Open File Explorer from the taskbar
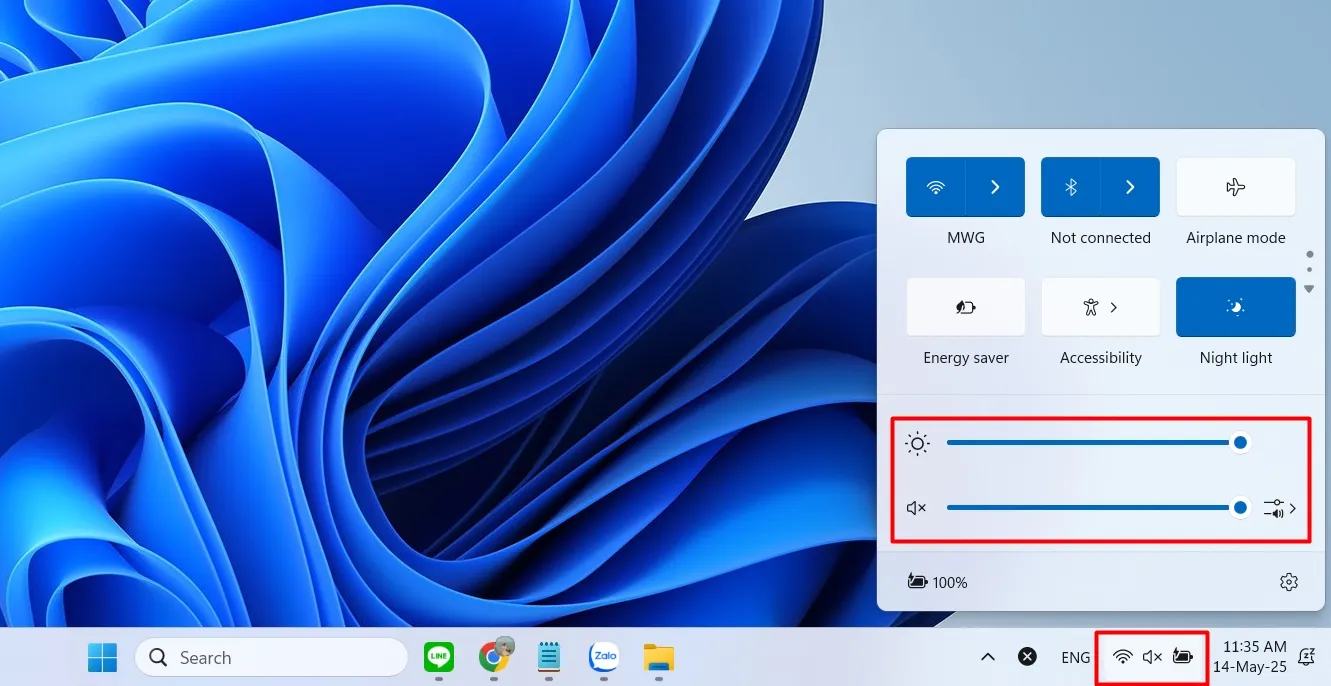Screen dimensions: 1331x686 [658, 657]
